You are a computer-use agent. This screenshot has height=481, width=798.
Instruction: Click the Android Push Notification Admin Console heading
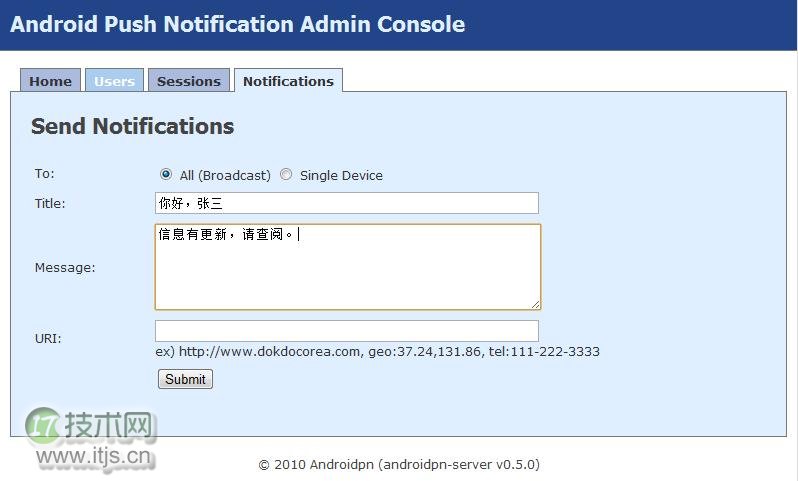(x=238, y=24)
